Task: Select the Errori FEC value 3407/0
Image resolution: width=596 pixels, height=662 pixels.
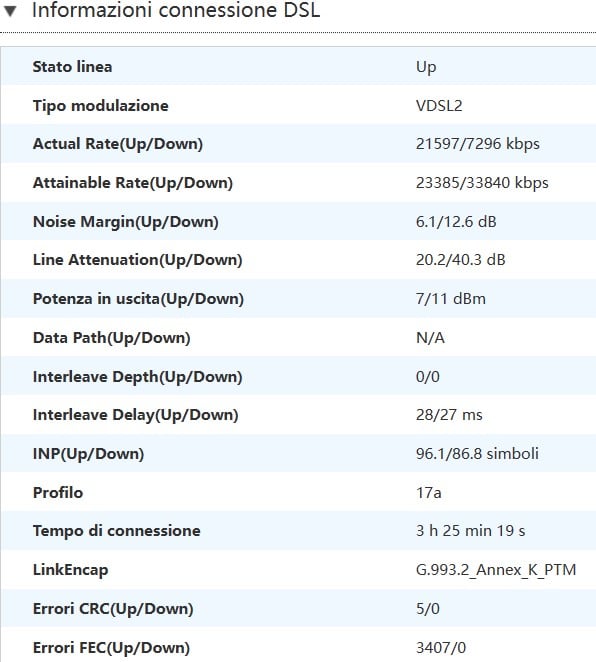Action: (x=441, y=648)
